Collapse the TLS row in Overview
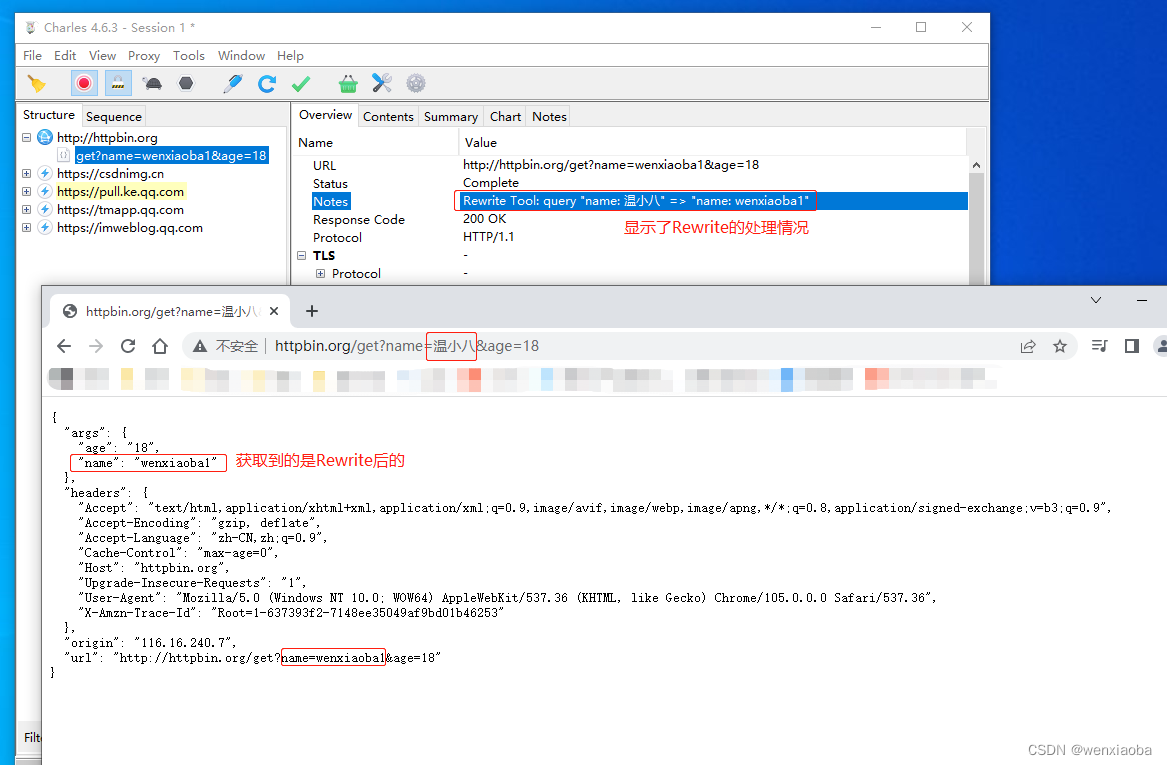Image resolution: width=1167 pixels, height=765 pixels. 302,255
